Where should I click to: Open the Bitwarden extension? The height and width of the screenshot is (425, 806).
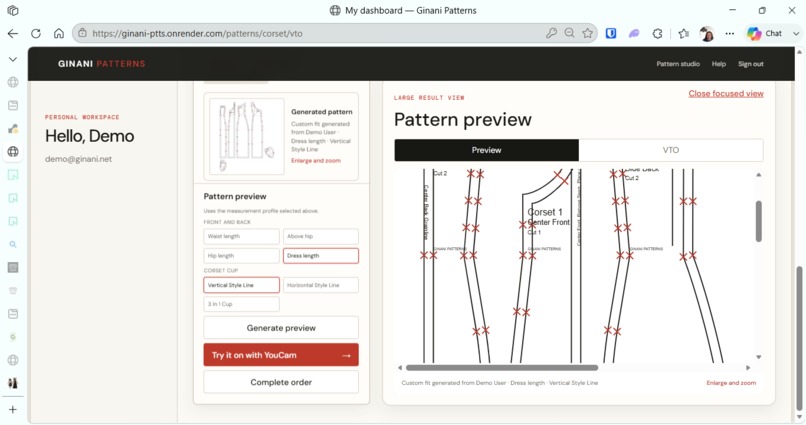pos(611,33)
